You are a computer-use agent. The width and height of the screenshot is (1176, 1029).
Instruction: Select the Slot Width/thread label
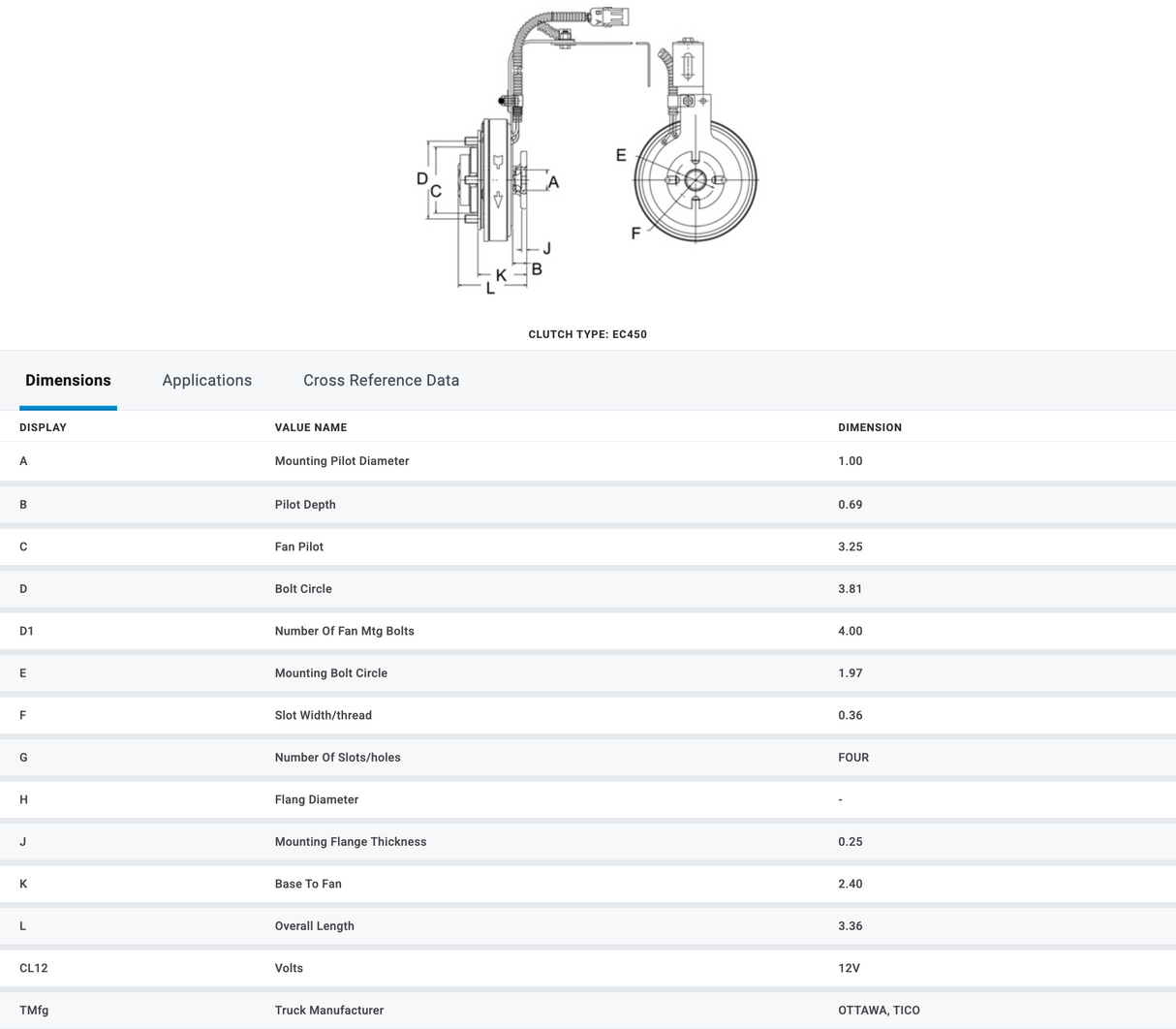coord(324,715)
